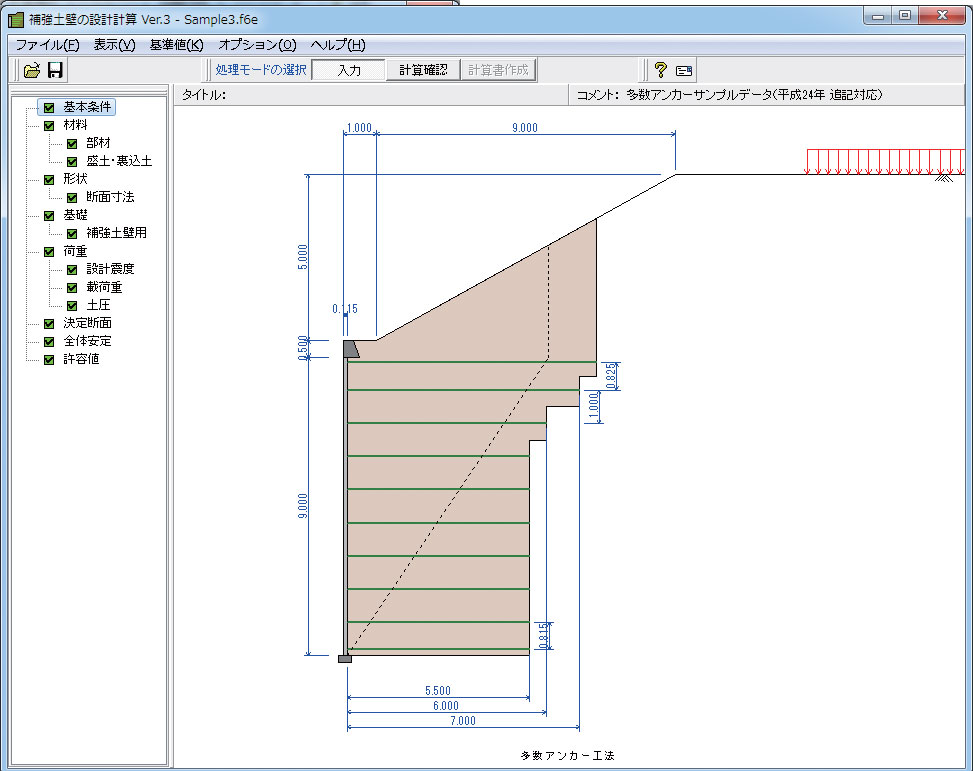The width and height of the screenshot is (973, 771).
Task: Select the 土圧 tree item
Action: [98, 305]
